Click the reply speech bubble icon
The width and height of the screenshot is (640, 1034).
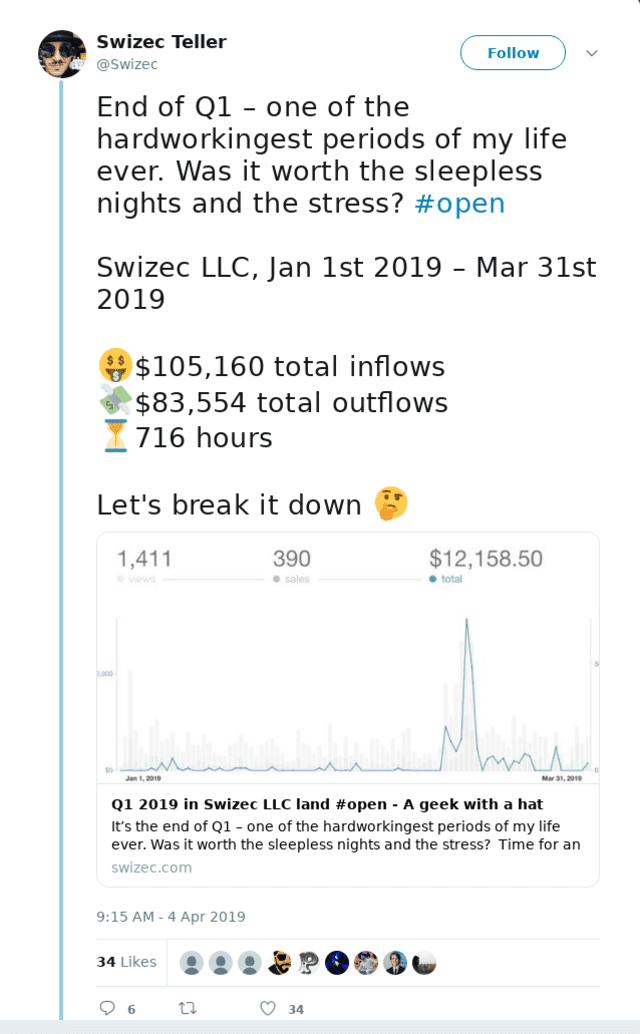point(108,1009)
